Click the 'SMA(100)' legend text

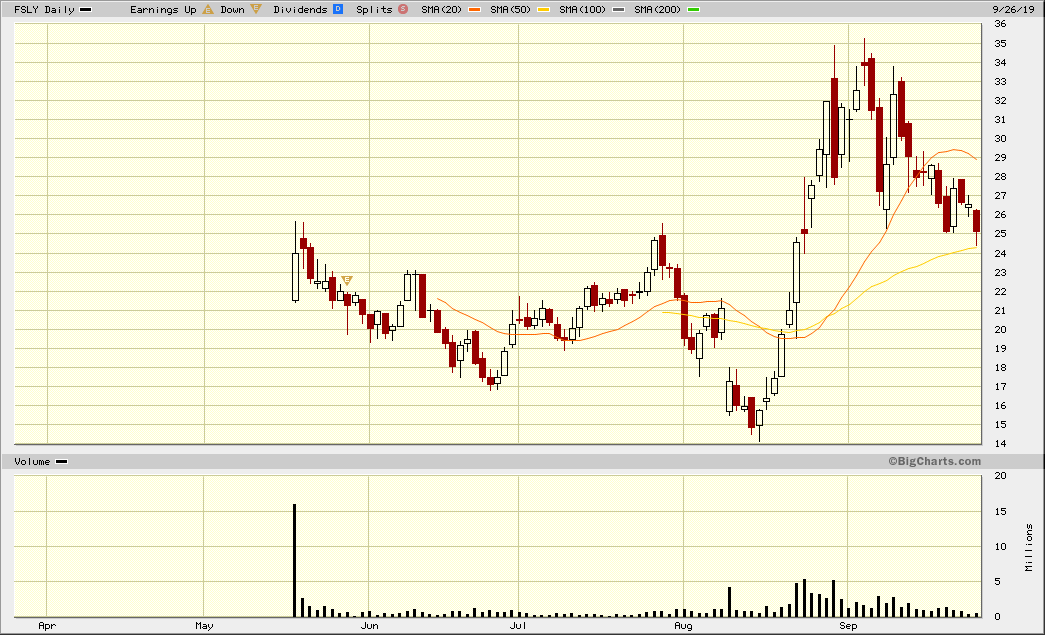(x=582, y=9)
